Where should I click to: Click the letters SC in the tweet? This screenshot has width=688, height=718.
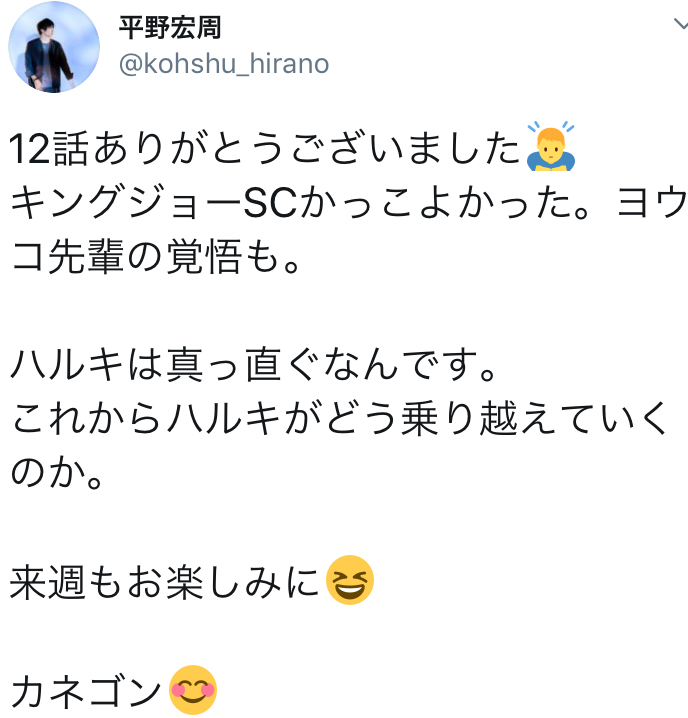click(x=270, y=202)
